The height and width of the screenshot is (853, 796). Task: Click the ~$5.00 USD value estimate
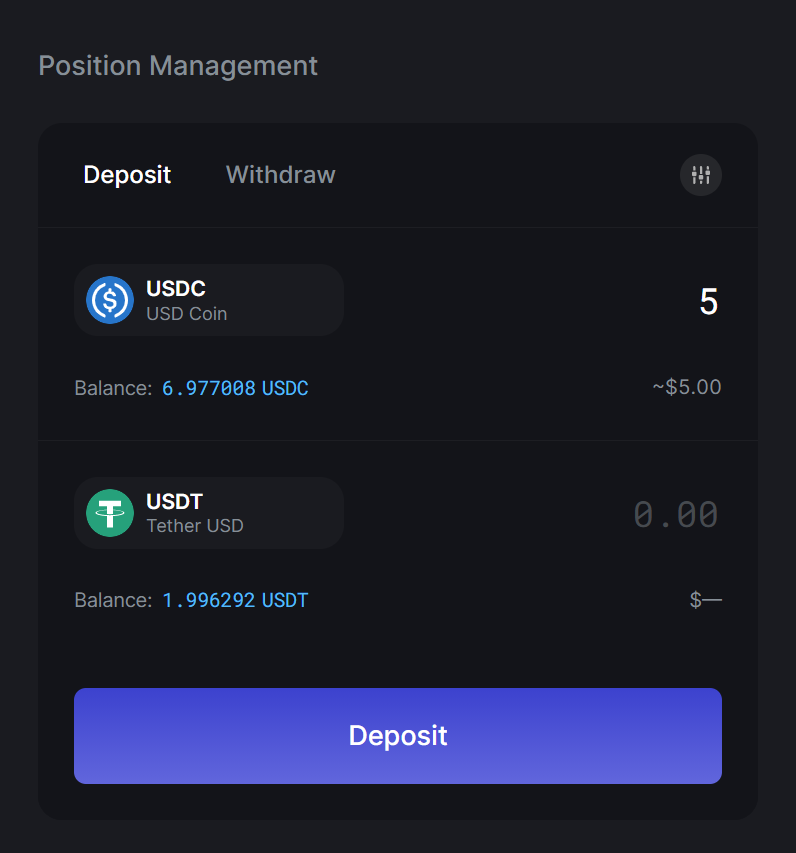[686, 387]
